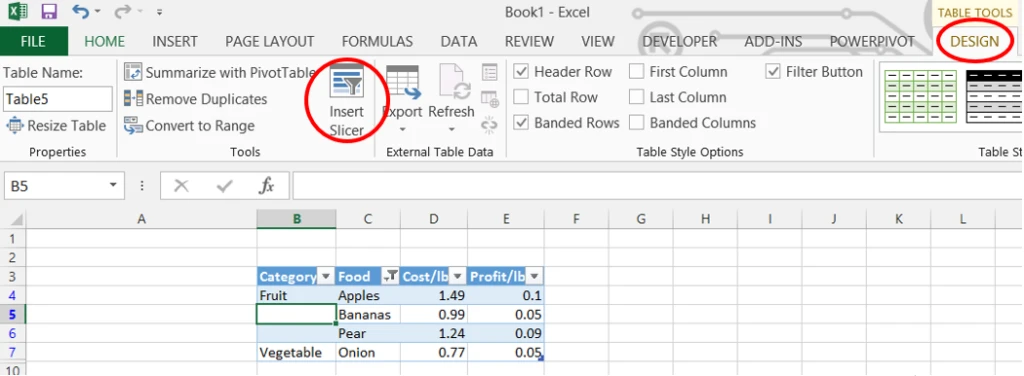Toggle the Banded Rows checkbox

[x=520, y=123]
